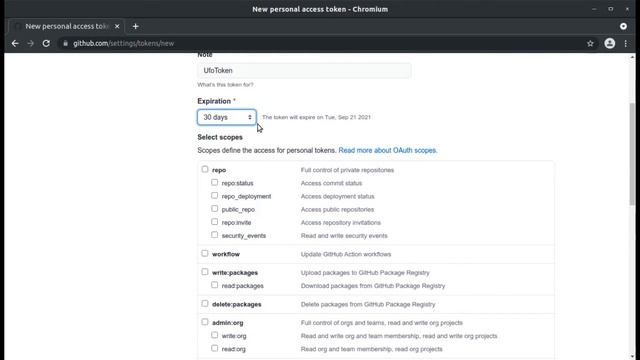Enable the repo scope checkbox

(205, 169)
